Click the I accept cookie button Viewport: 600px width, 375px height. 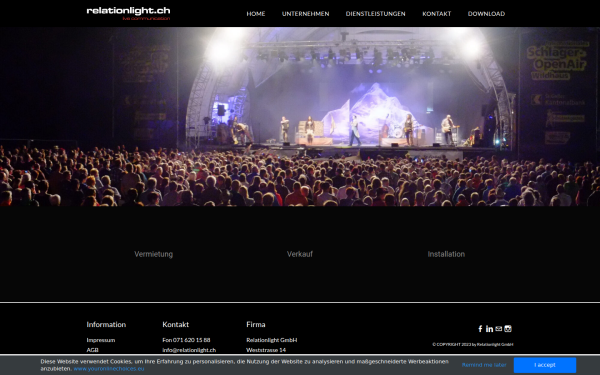click(x=545, y=365)
